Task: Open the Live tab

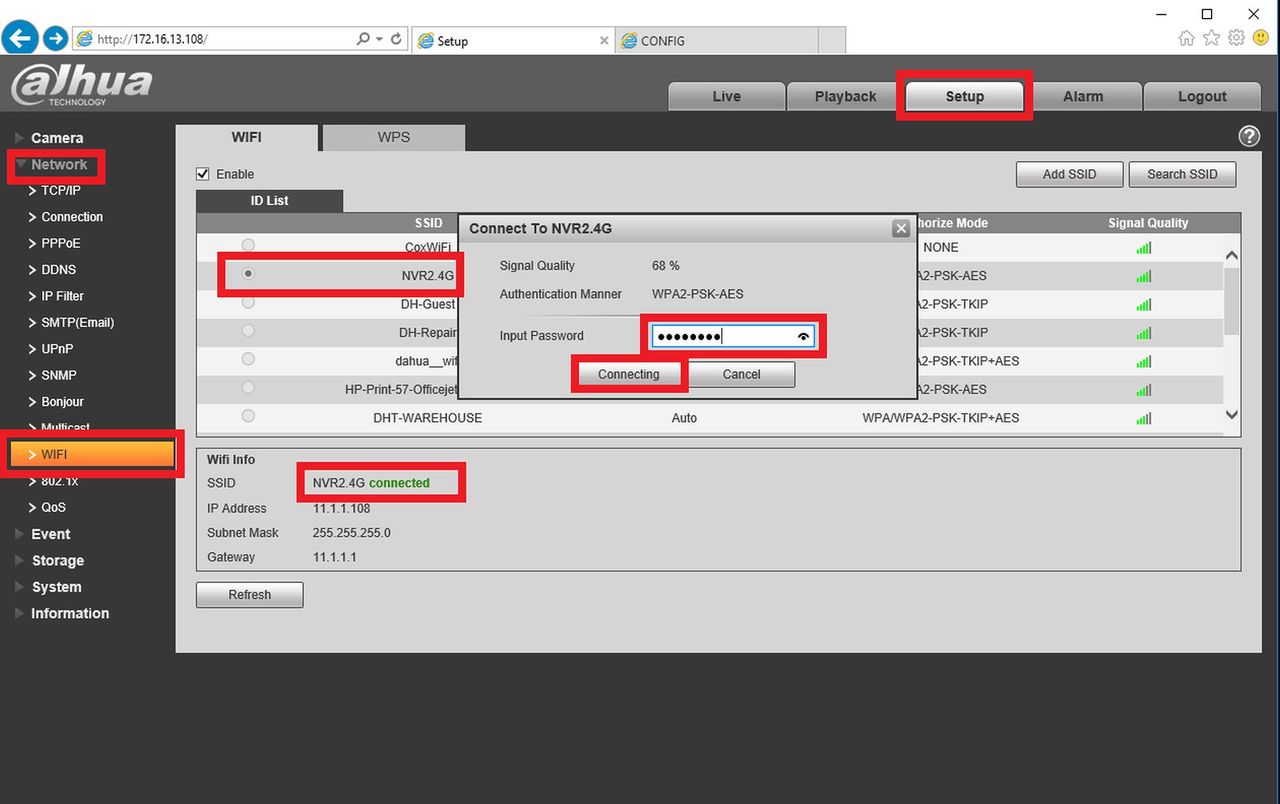Action: tap(726, 96)
